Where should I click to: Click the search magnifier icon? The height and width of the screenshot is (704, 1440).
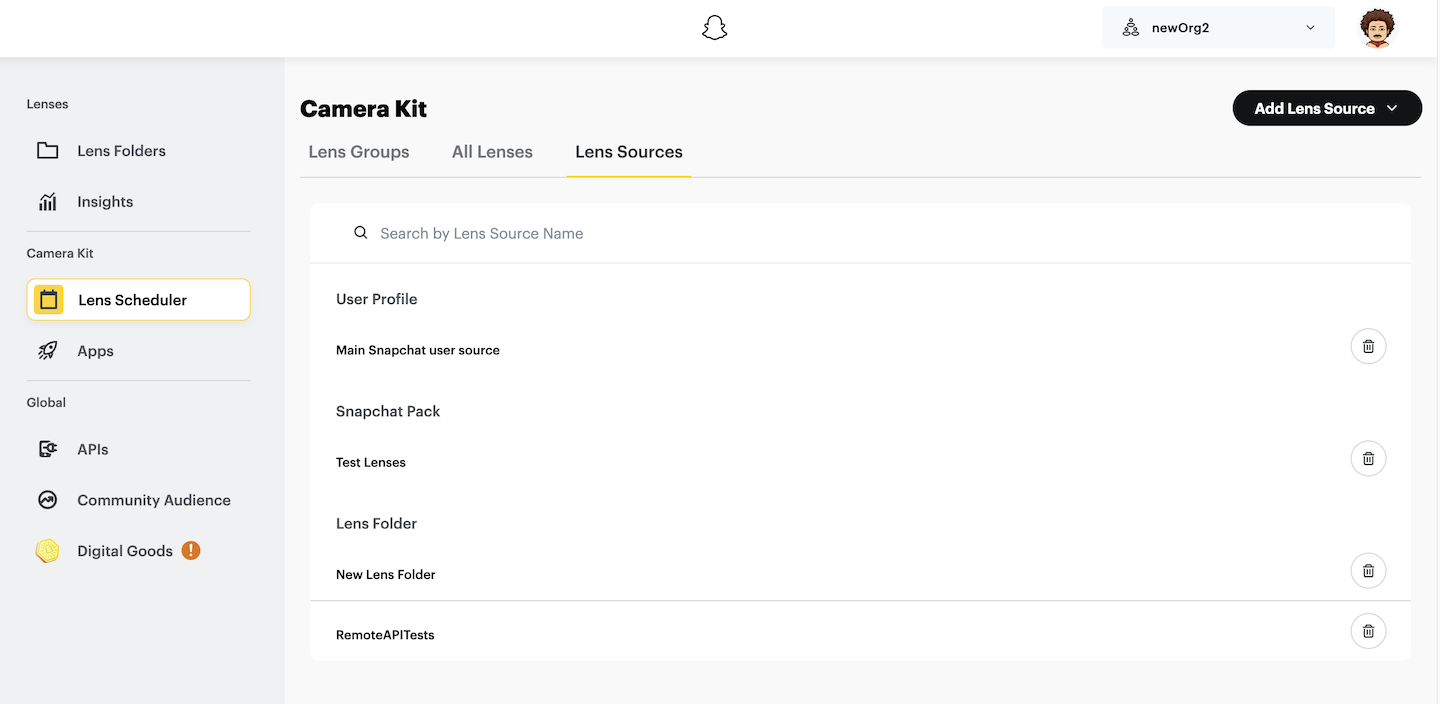(361, 233)
